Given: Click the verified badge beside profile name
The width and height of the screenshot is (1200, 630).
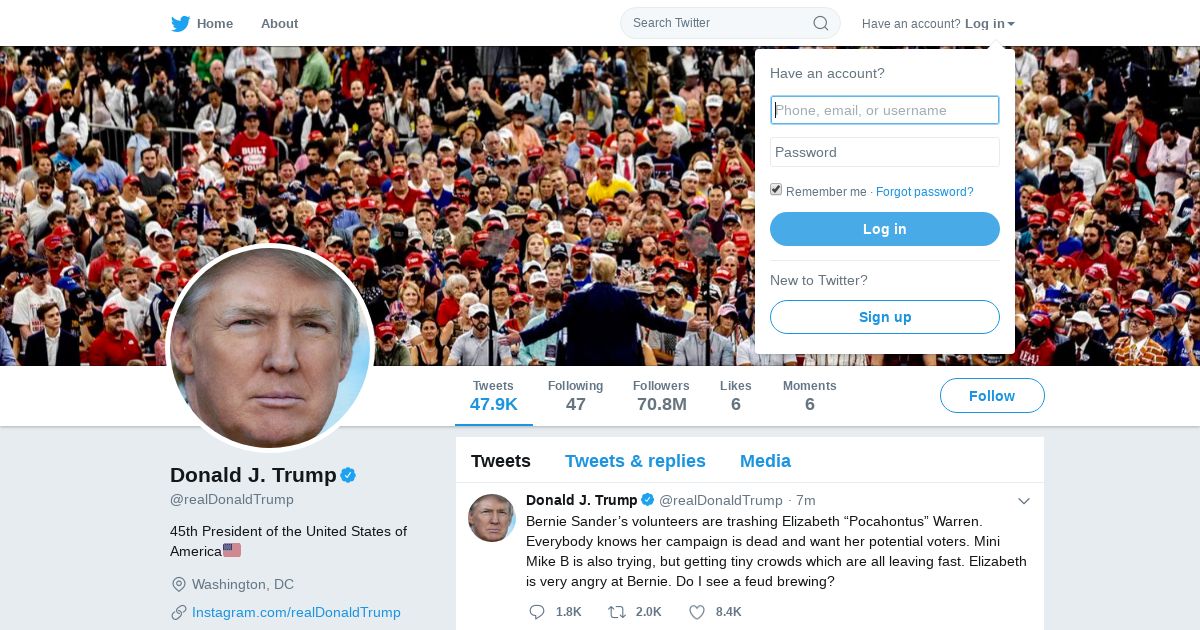Looking at the screenshot, I should [348, 475].
